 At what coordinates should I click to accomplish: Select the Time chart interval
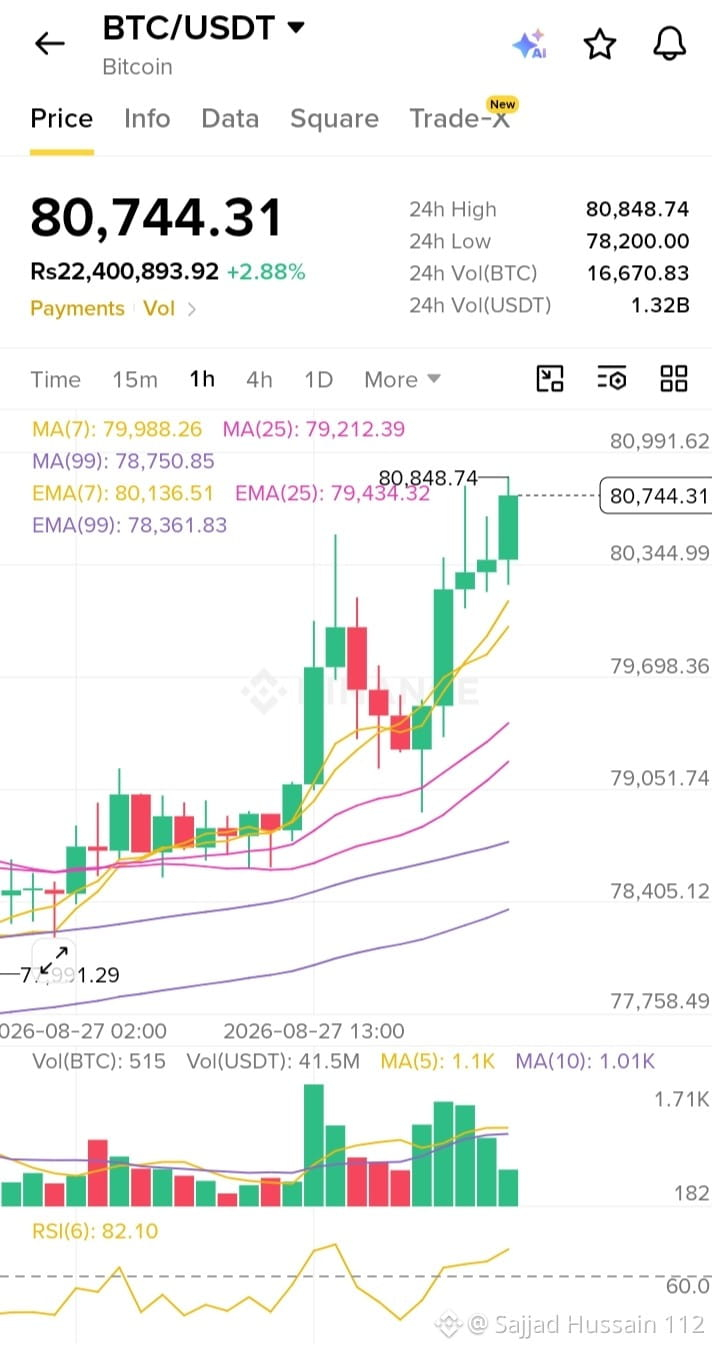point(55,380)
